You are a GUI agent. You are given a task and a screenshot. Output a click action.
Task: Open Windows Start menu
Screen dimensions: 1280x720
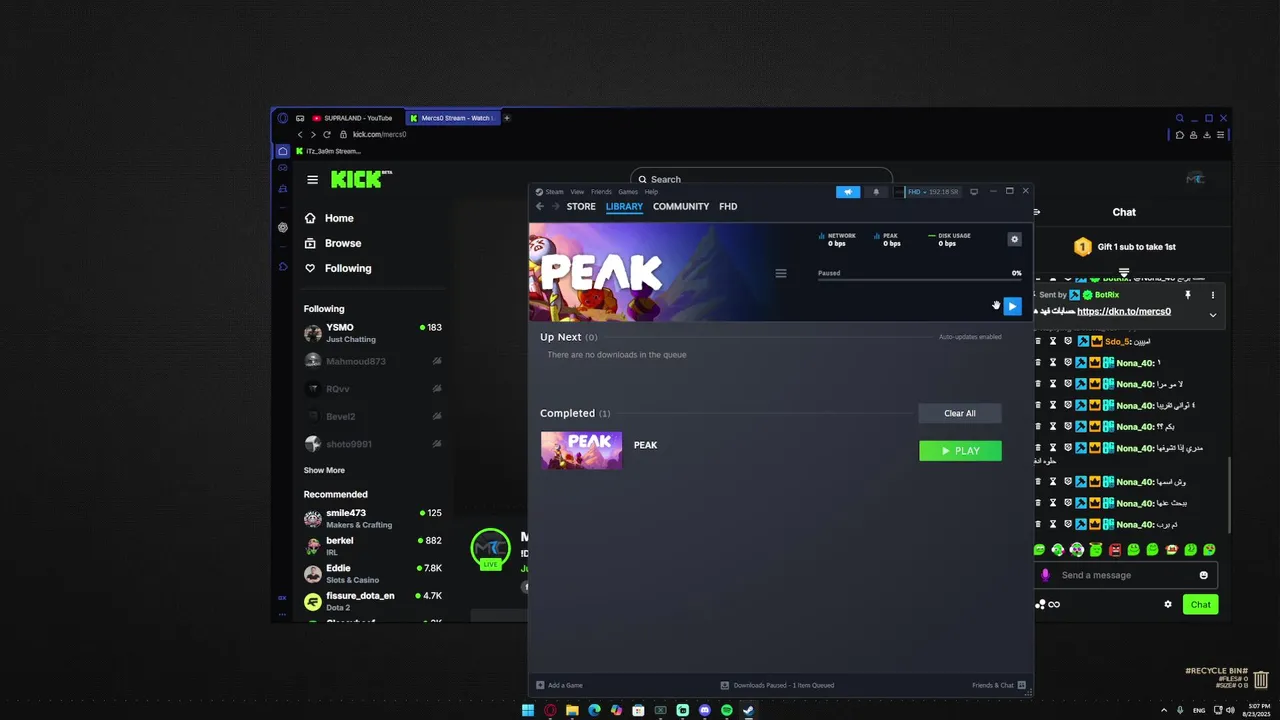point(528,710)
